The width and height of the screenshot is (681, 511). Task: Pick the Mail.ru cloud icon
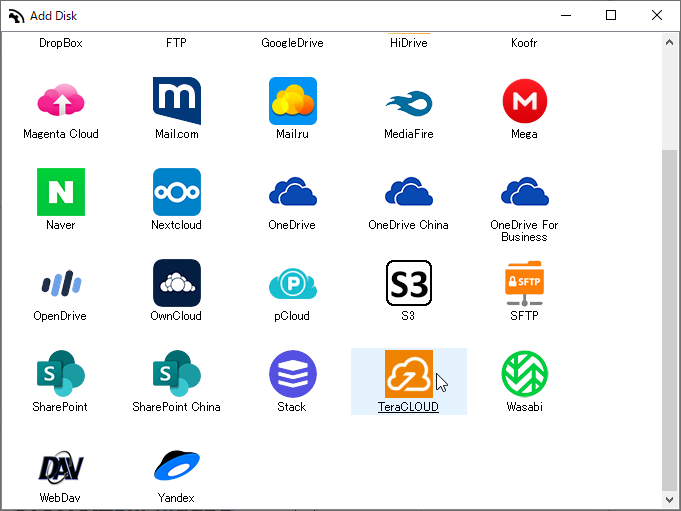(292, 101)
